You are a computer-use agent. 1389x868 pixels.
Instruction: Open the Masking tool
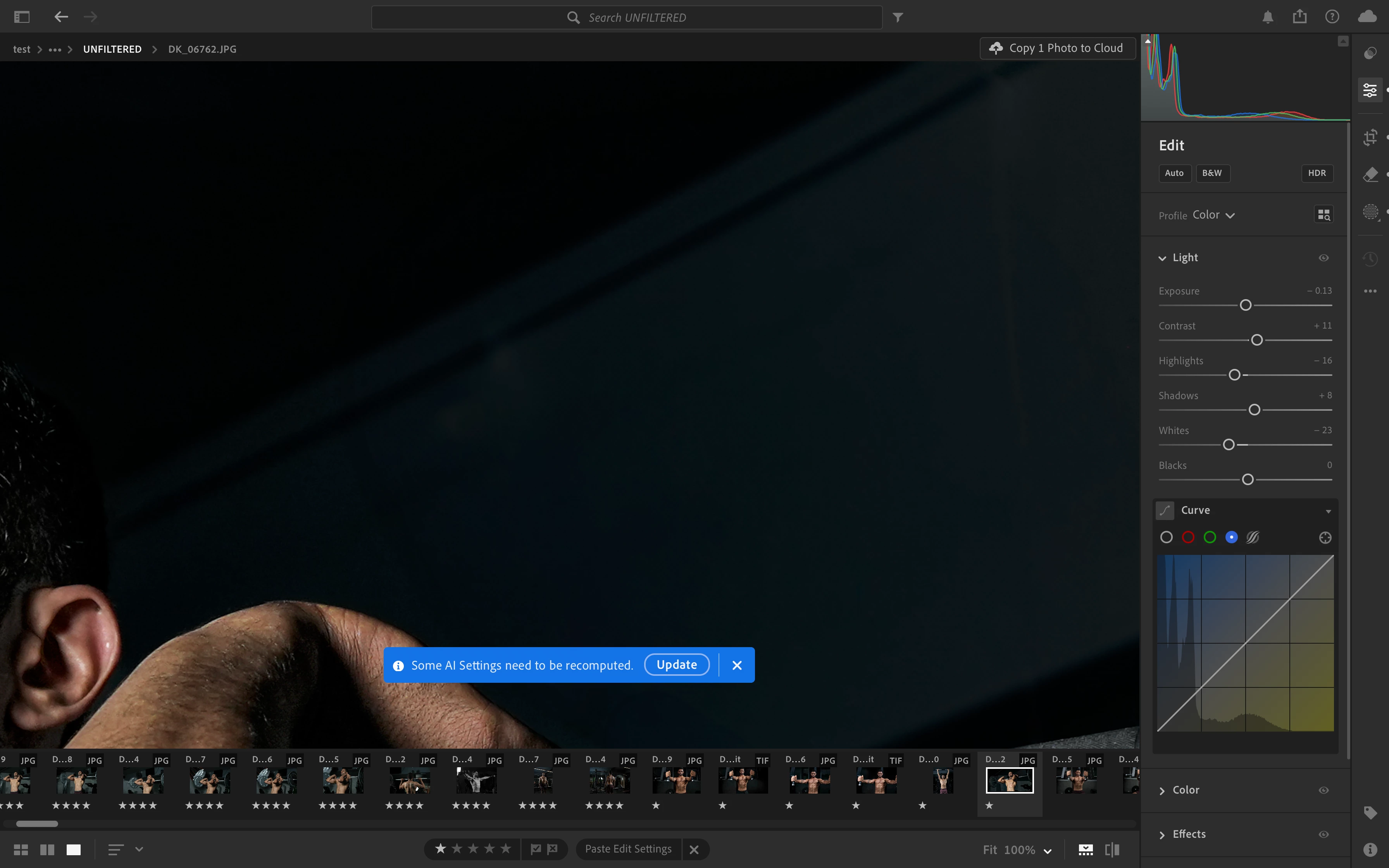(1370, 212)
